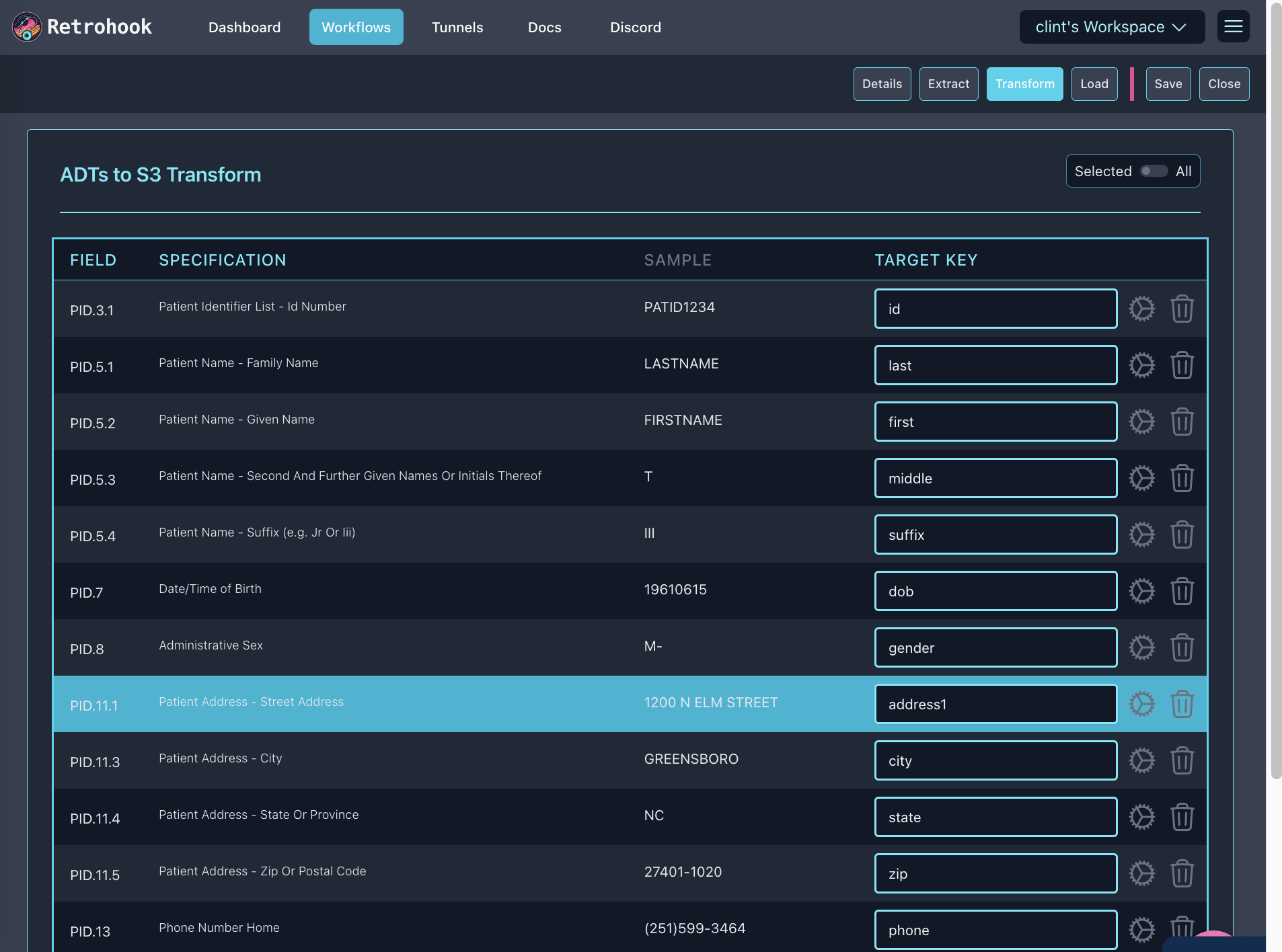Click the 'All' toggle label
Screen dimensions: 1282x952
[x=1183, y=171]
